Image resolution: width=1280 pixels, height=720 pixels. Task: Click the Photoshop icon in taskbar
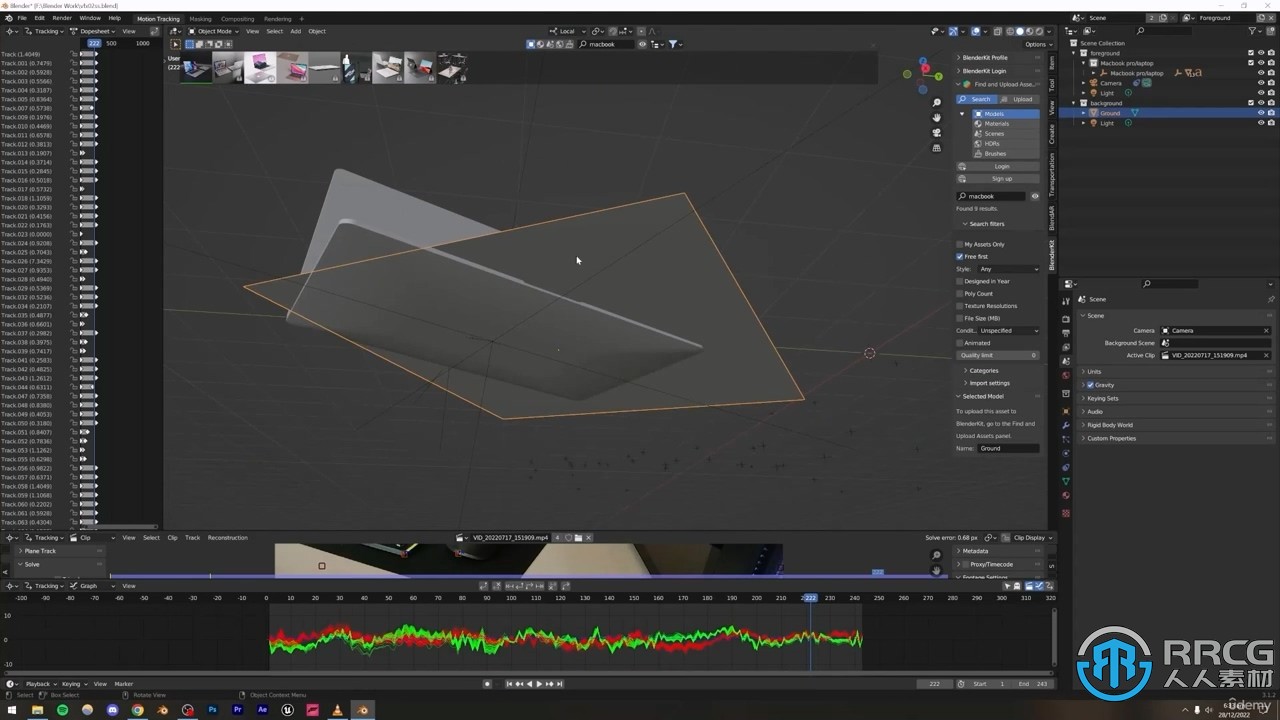pyautogui.click(x=213, y=710)
